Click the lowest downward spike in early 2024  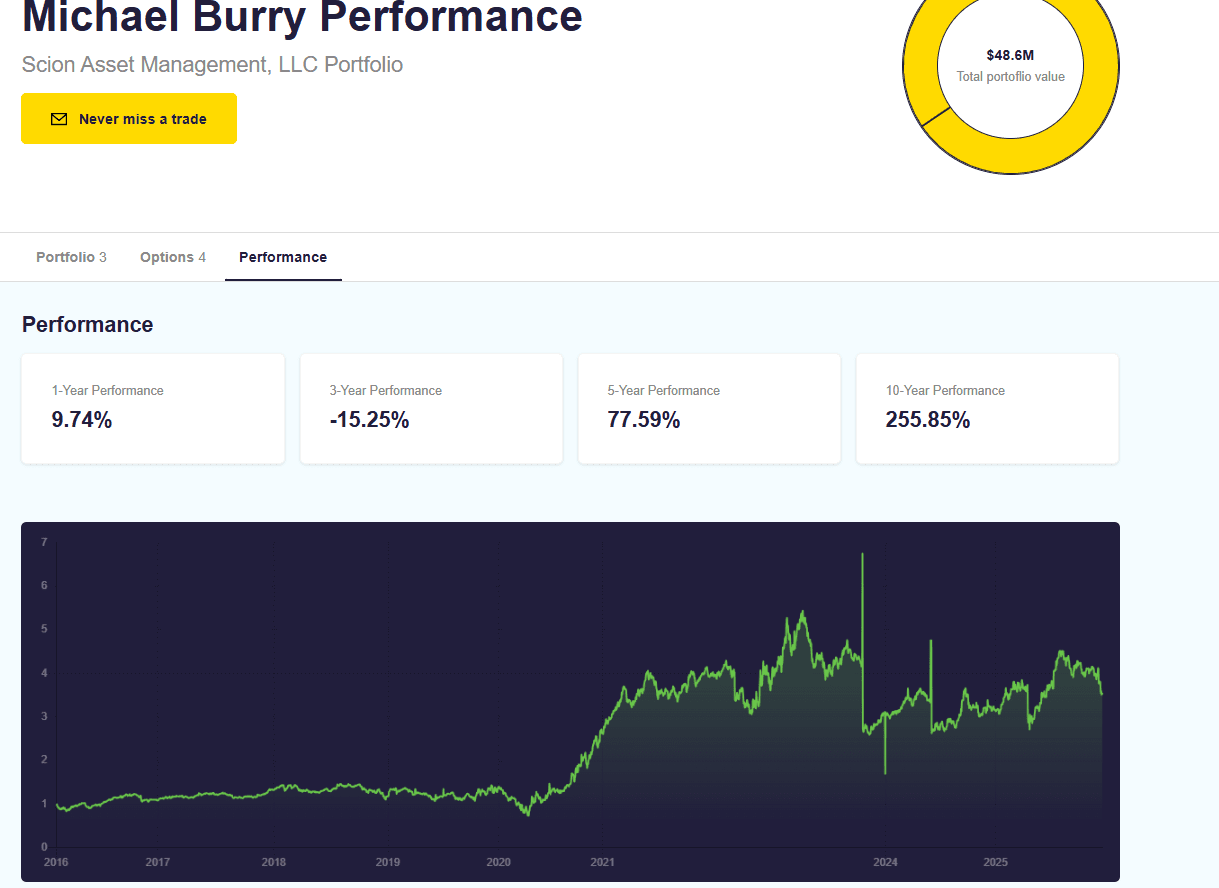click(885, 770)
